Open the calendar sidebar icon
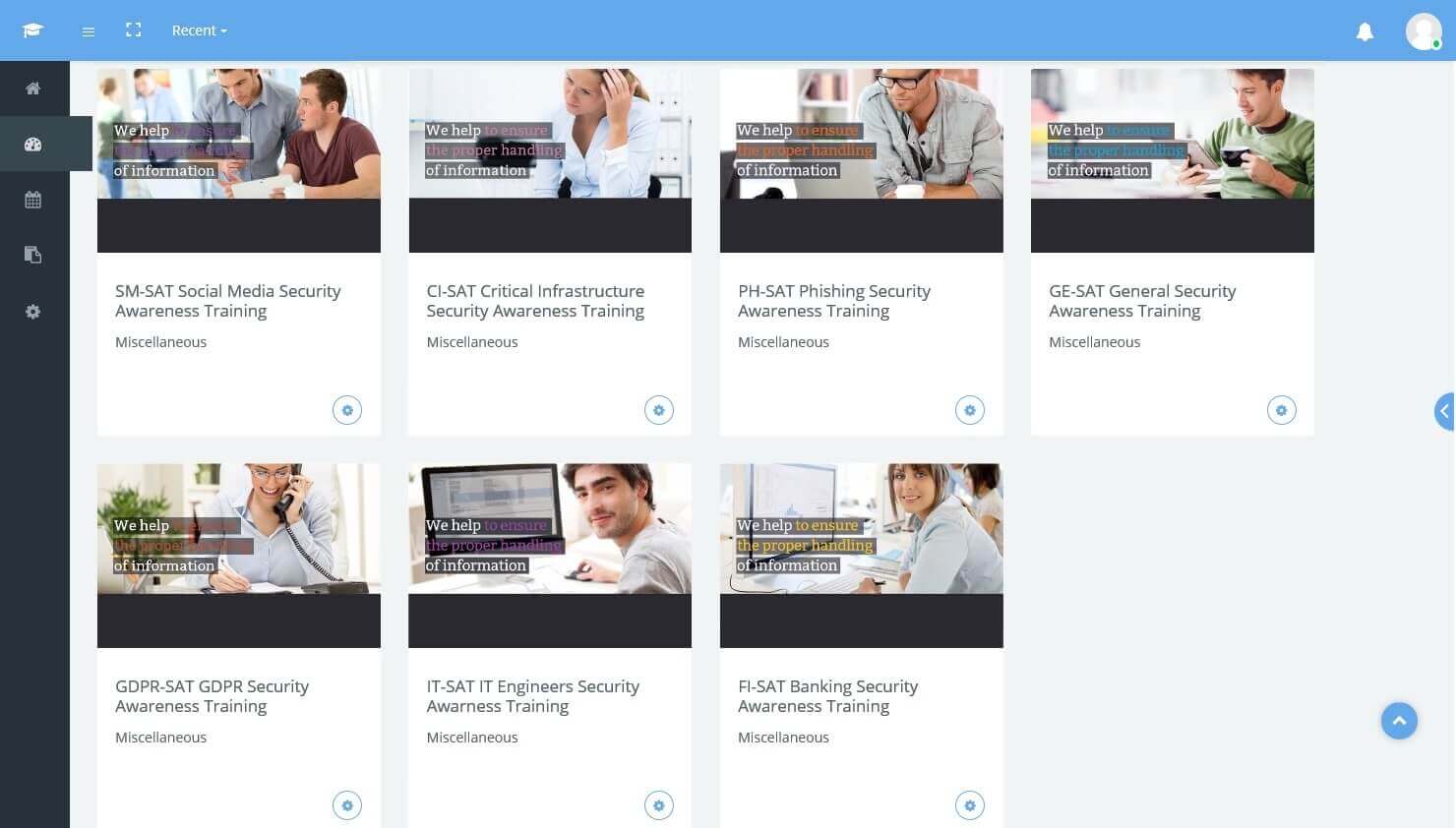This screenshot has height=828, width=1456. [33, 200]
